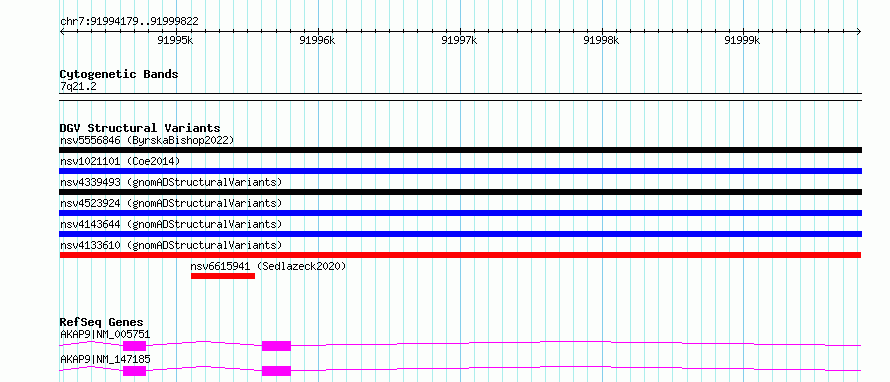890x382 pixels.
Task: Click the 7q21.2 cytogenetic band line
Action: (x=461, y=97)
